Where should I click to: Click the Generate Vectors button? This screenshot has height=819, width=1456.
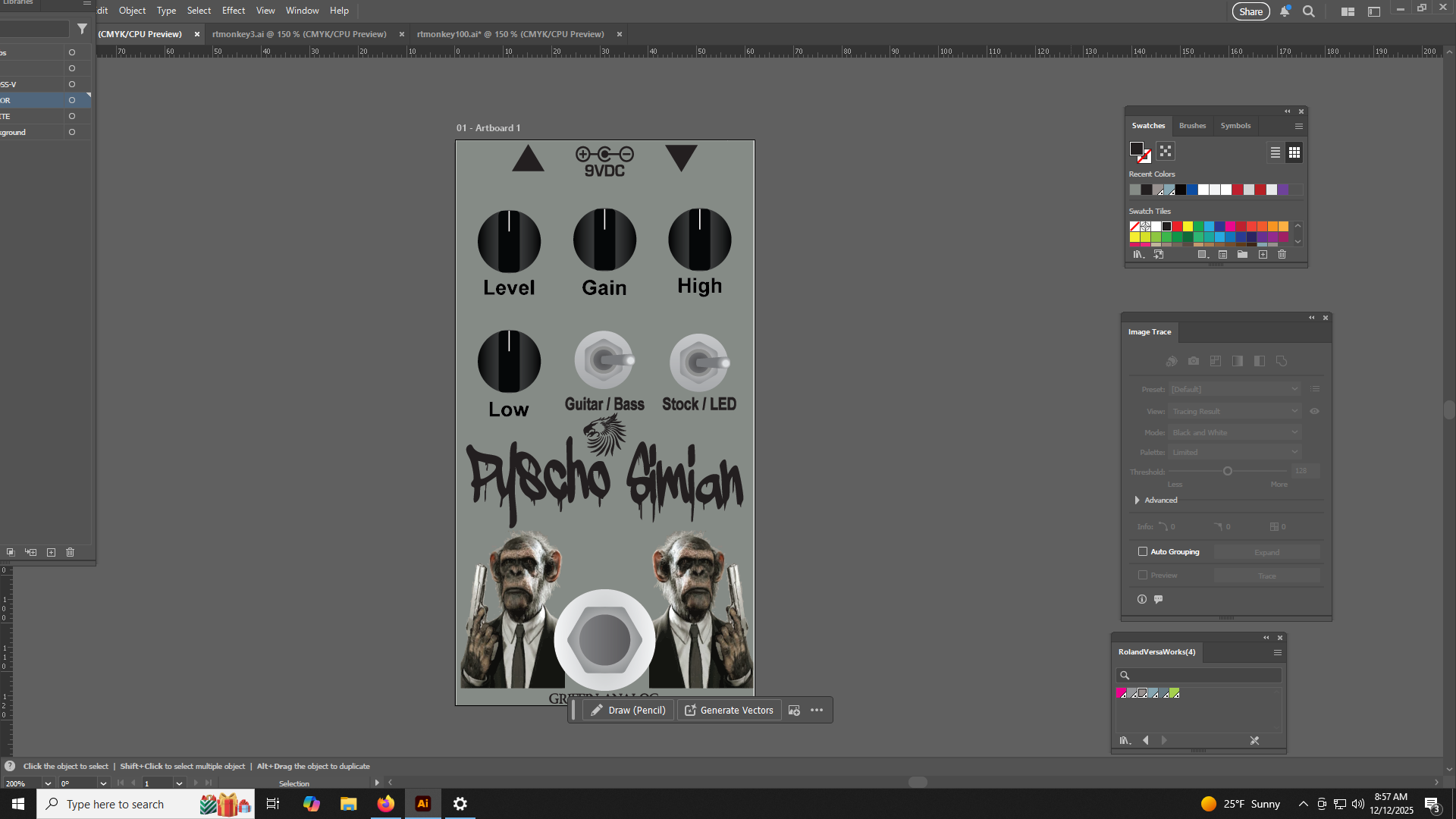tap(729, 711)
